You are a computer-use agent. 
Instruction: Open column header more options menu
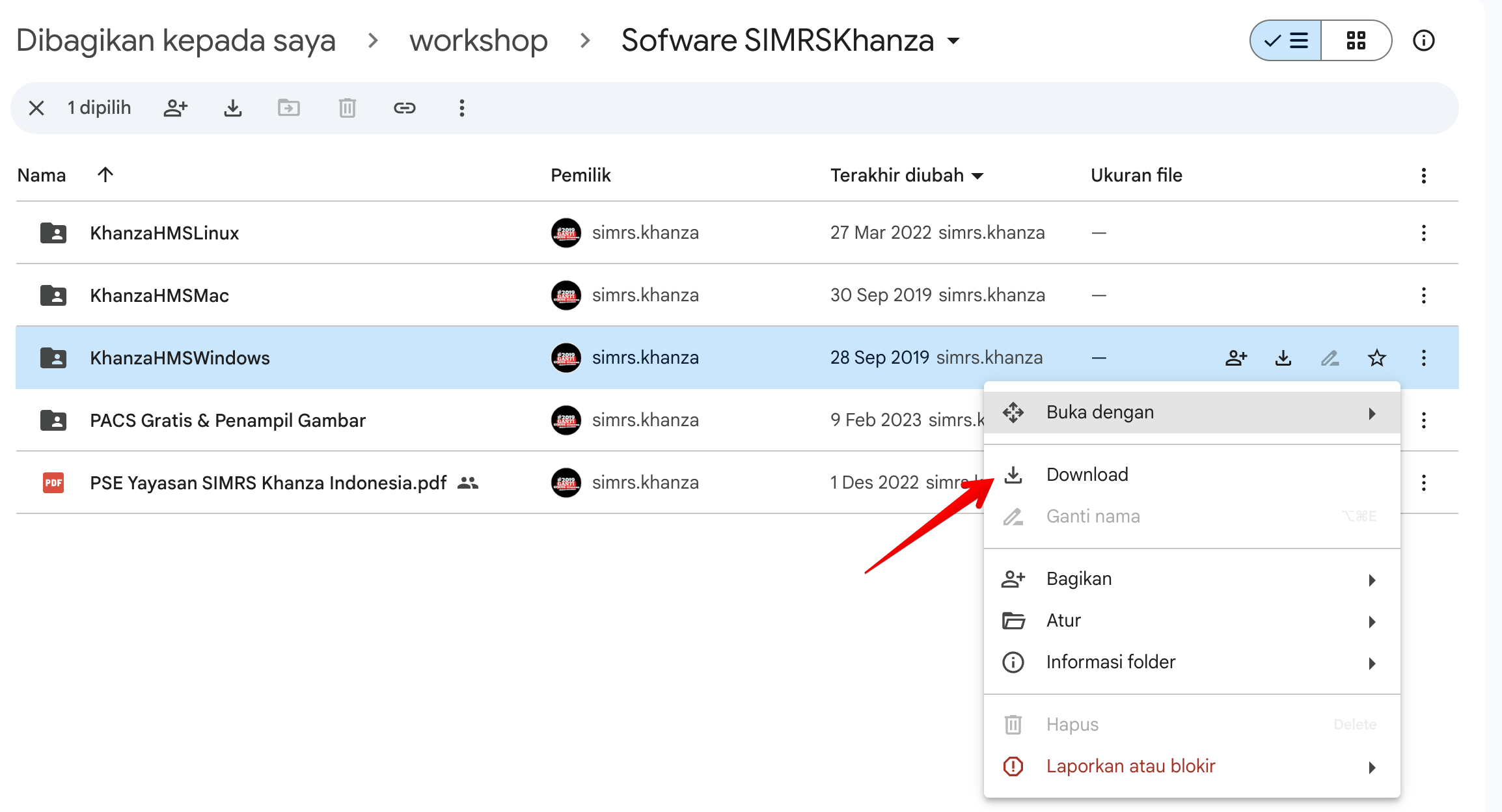[x=1424, y=176]
